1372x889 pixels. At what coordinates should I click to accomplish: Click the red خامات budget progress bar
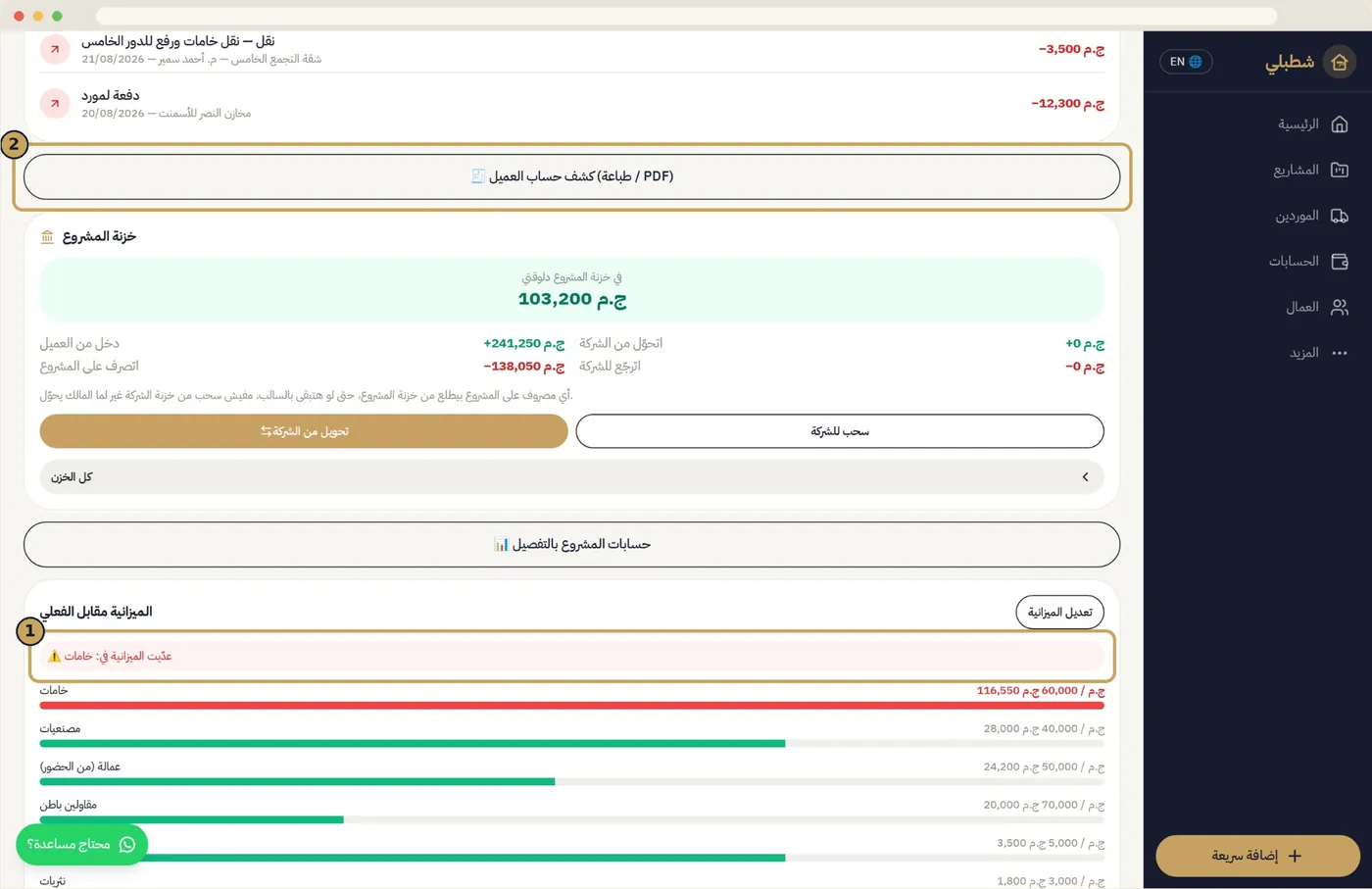click(x=571, y=705)
